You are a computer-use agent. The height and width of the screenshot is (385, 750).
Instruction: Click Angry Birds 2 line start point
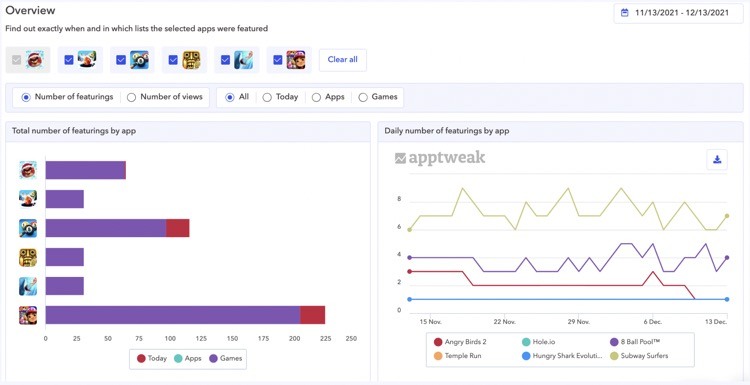point(409,271)
